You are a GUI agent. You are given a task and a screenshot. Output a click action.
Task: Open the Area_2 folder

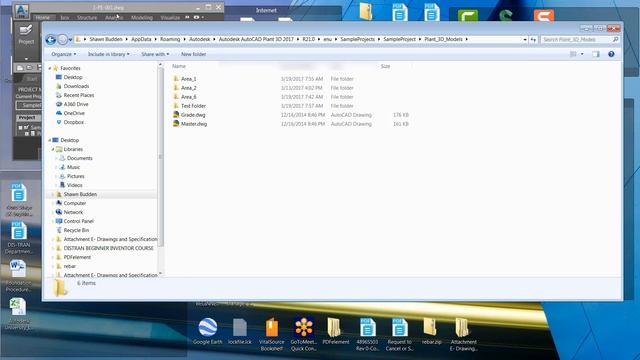click(189, 88)
